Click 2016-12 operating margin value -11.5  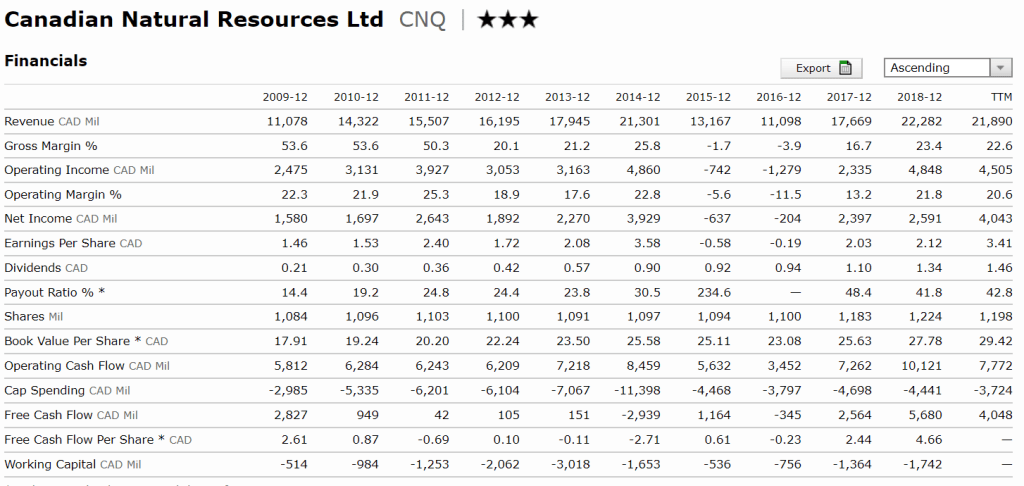pyautogui.click(x=785, y=195)
